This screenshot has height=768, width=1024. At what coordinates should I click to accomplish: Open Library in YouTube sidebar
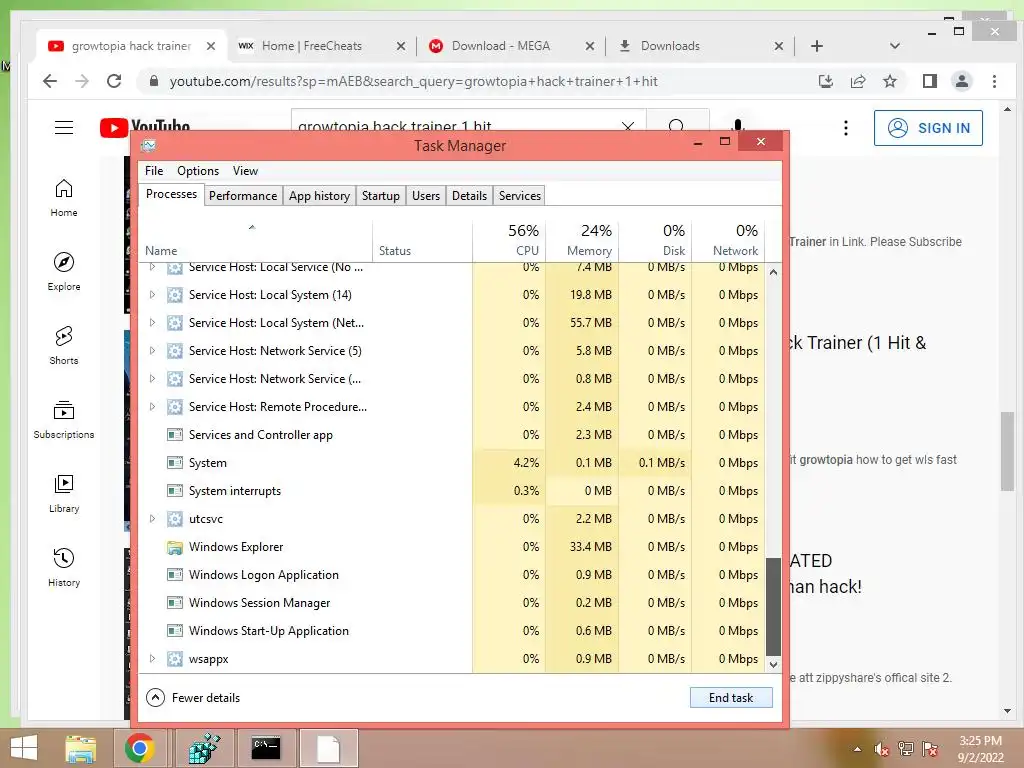[63, 494]
